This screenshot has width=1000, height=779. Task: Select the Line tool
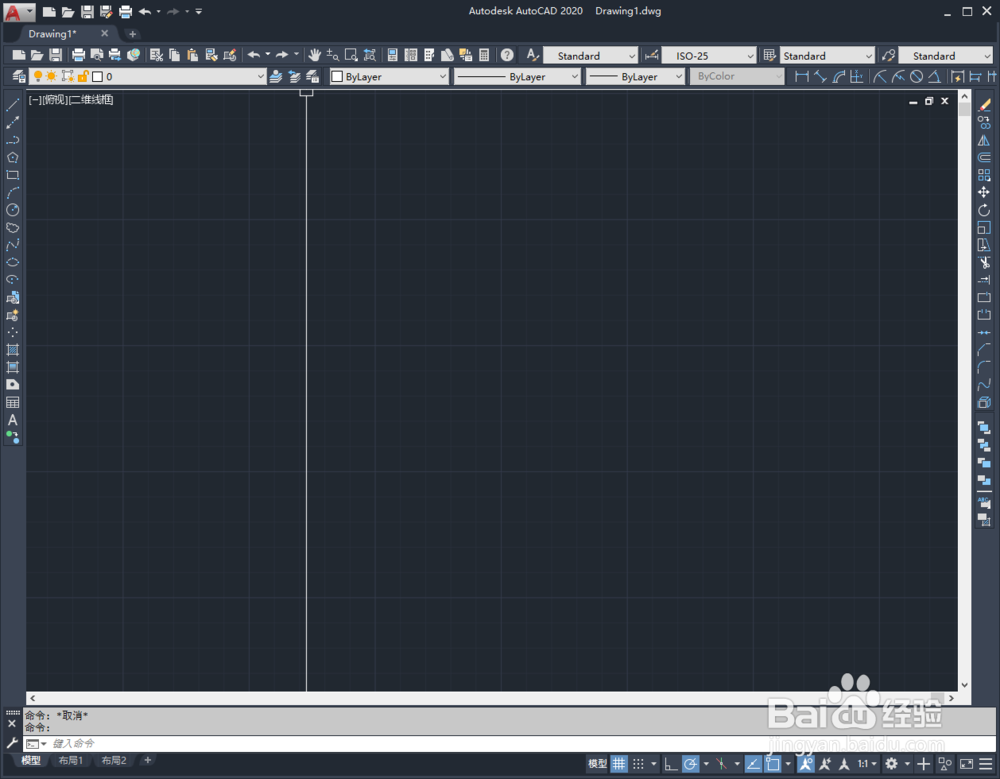(x=12, y=103)
